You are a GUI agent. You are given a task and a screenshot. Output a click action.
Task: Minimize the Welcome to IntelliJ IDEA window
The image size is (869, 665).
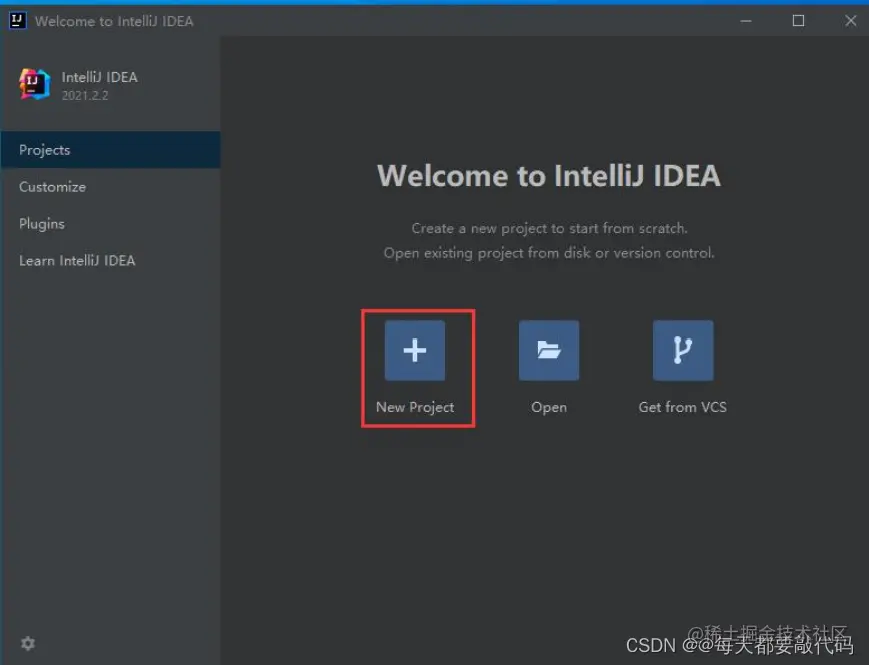pyautogui.click(x=746, y=21)
